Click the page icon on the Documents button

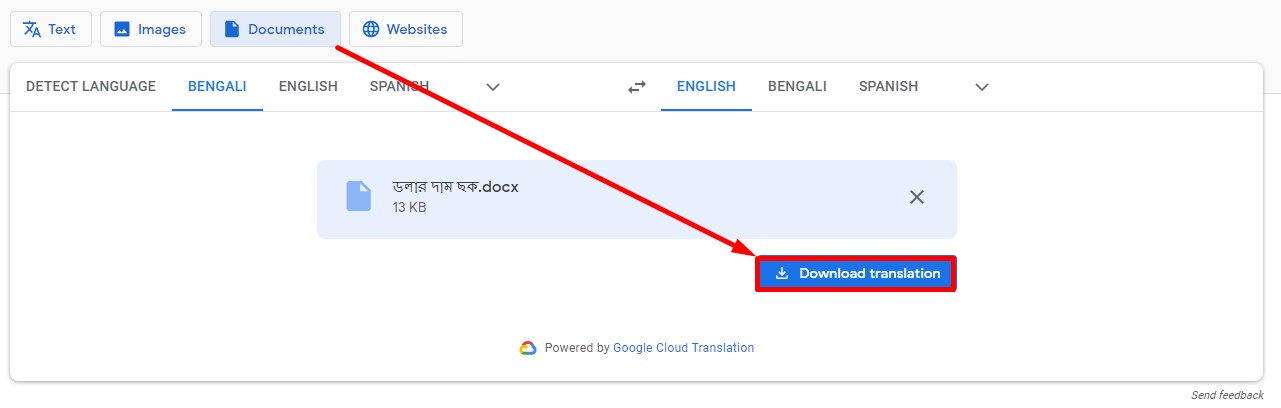pyautogui.click(x=232, y=29)
